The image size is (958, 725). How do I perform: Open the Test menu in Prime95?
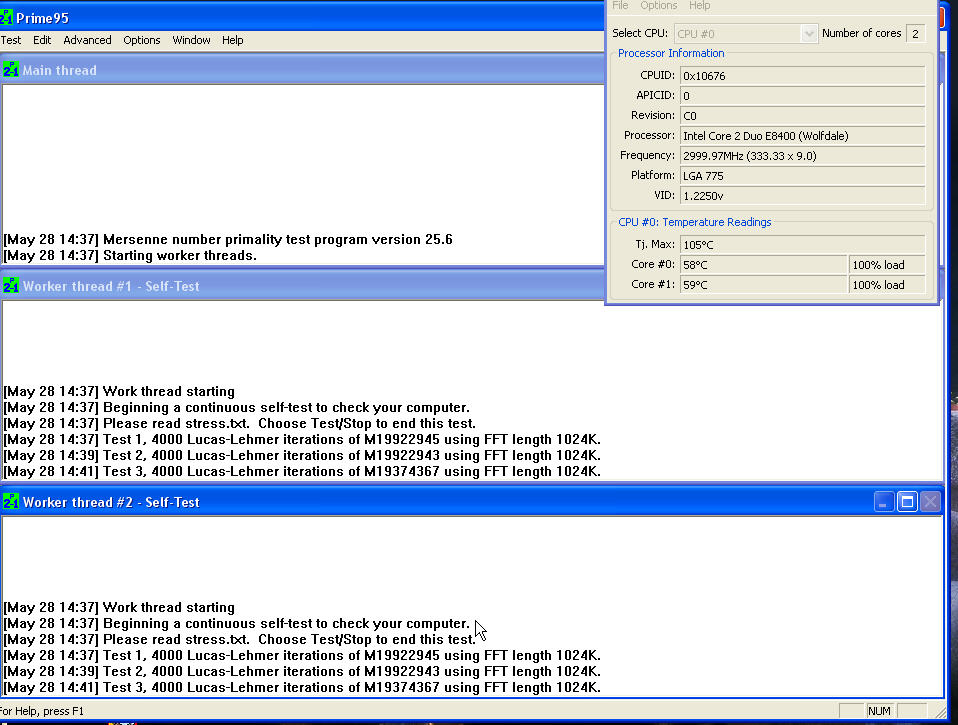[x=11, y=40]
